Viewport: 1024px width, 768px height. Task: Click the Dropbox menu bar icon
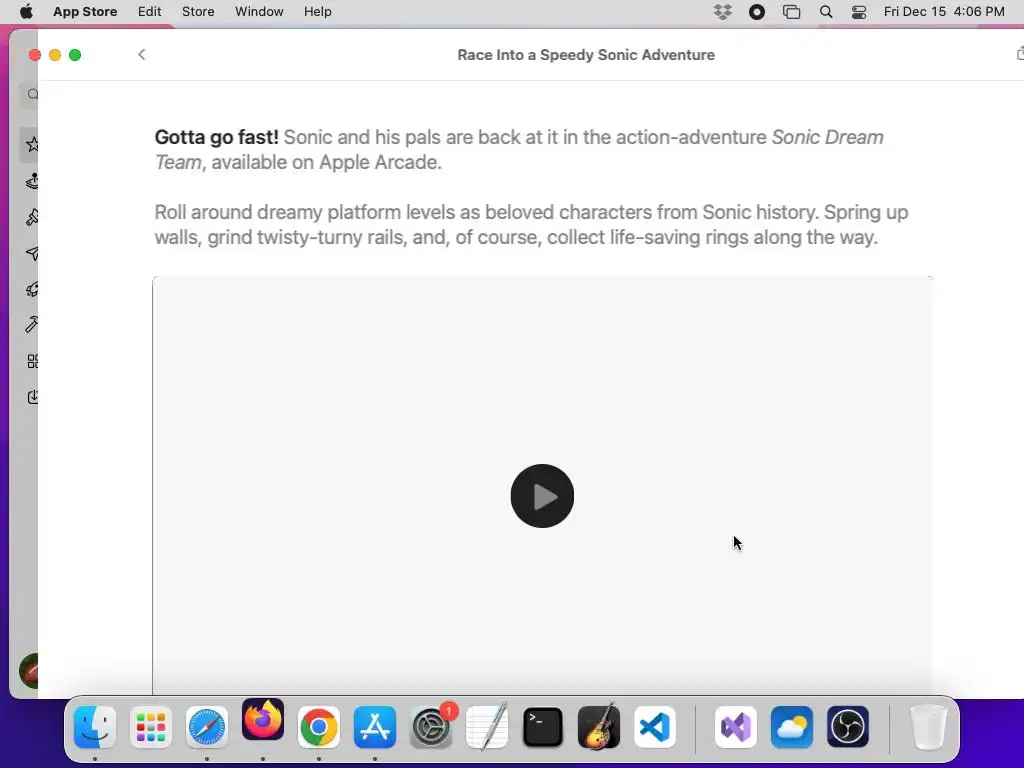[x=722, y=12]
